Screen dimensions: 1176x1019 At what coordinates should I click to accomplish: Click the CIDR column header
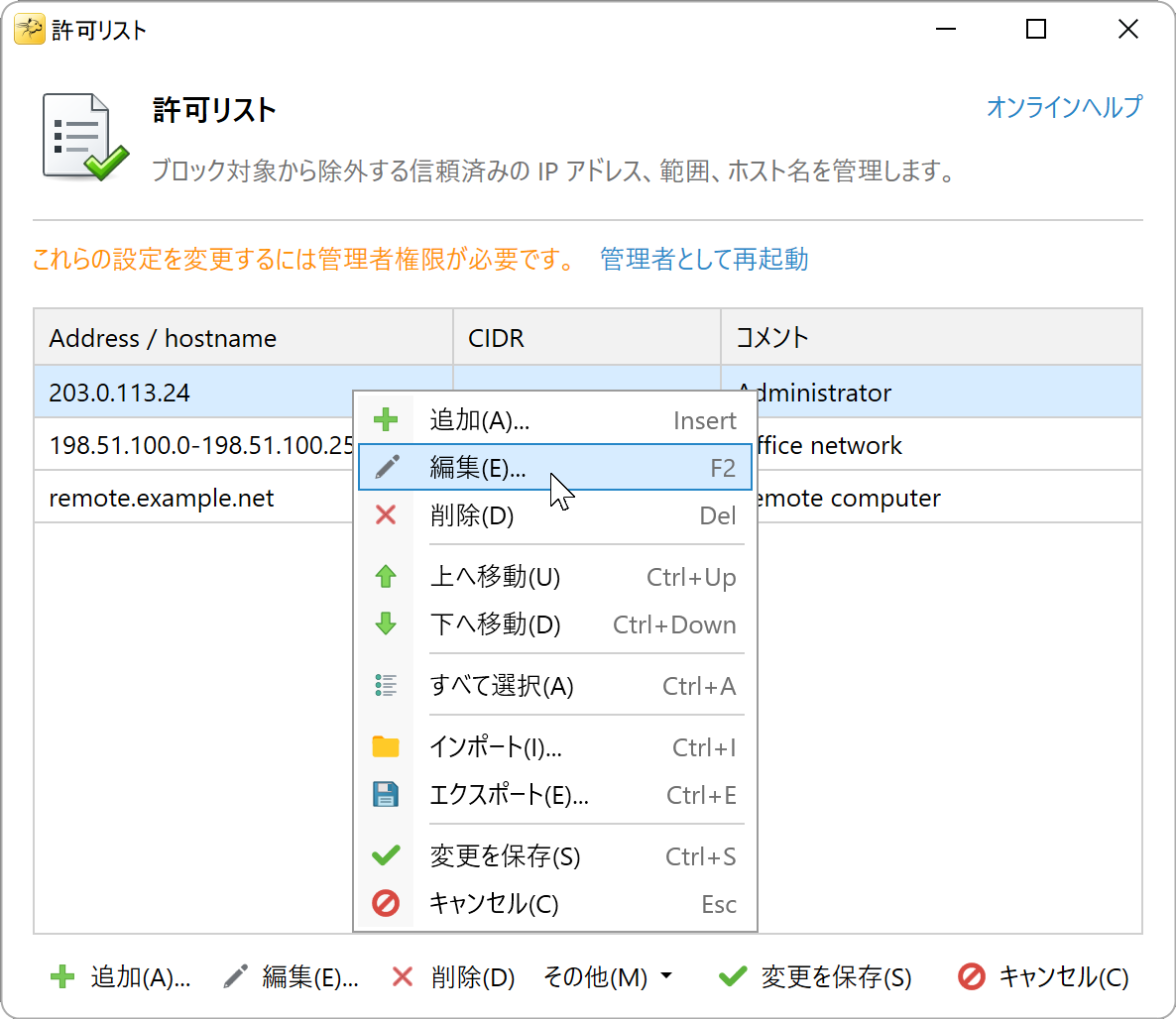[x=587, y=337]
